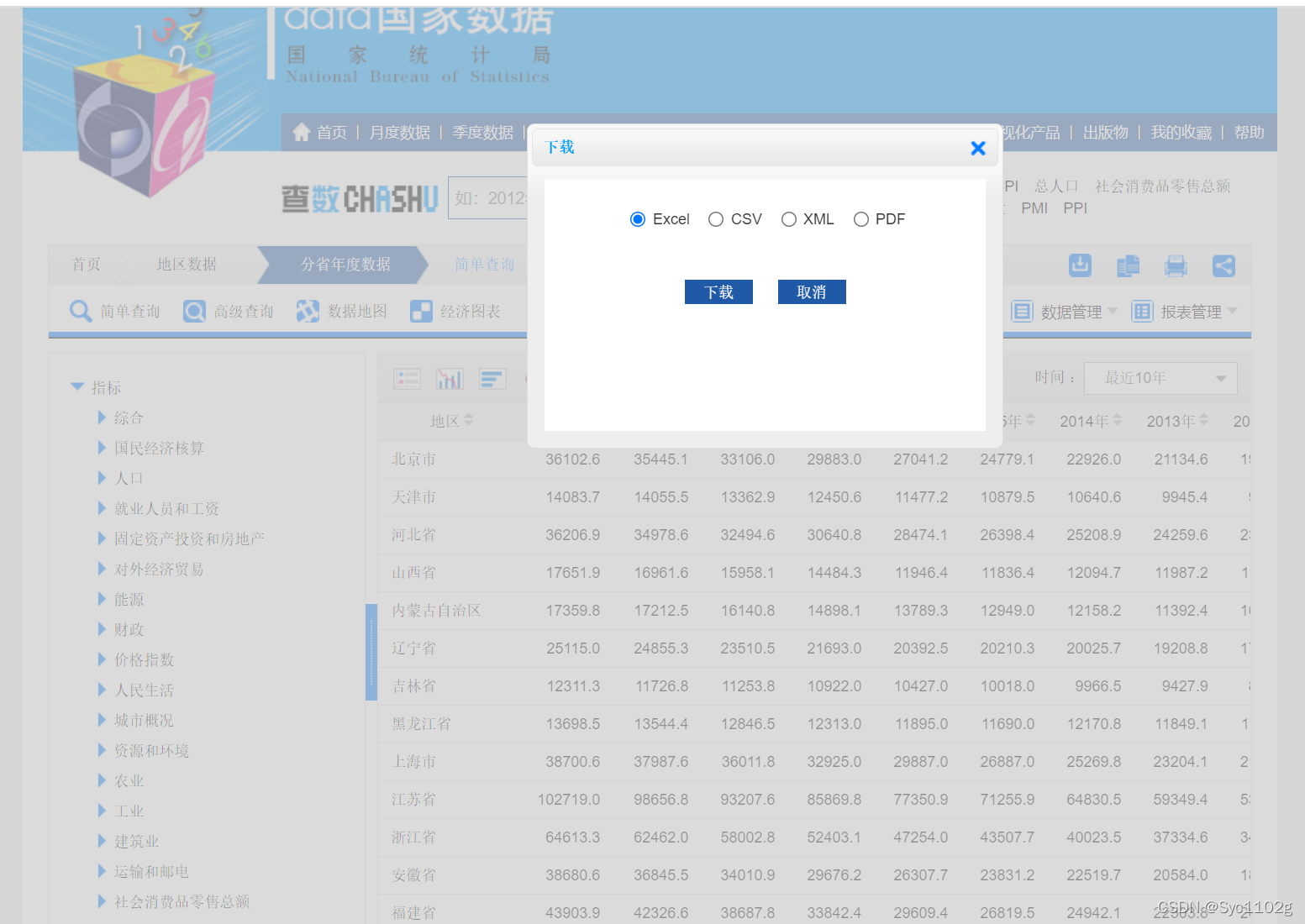Click the PPI quick search link
The width and height of the screenshot is (1305, 924).
point(1076,208)
